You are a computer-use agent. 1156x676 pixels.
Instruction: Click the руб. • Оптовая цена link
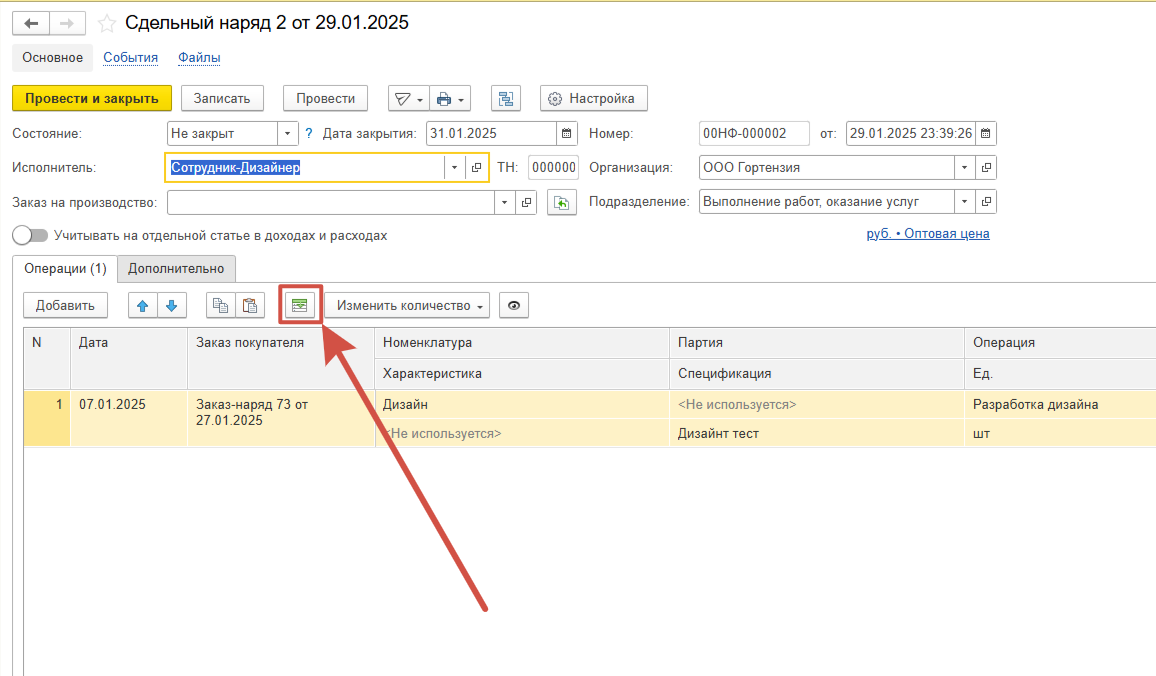[x=927, y=234]
